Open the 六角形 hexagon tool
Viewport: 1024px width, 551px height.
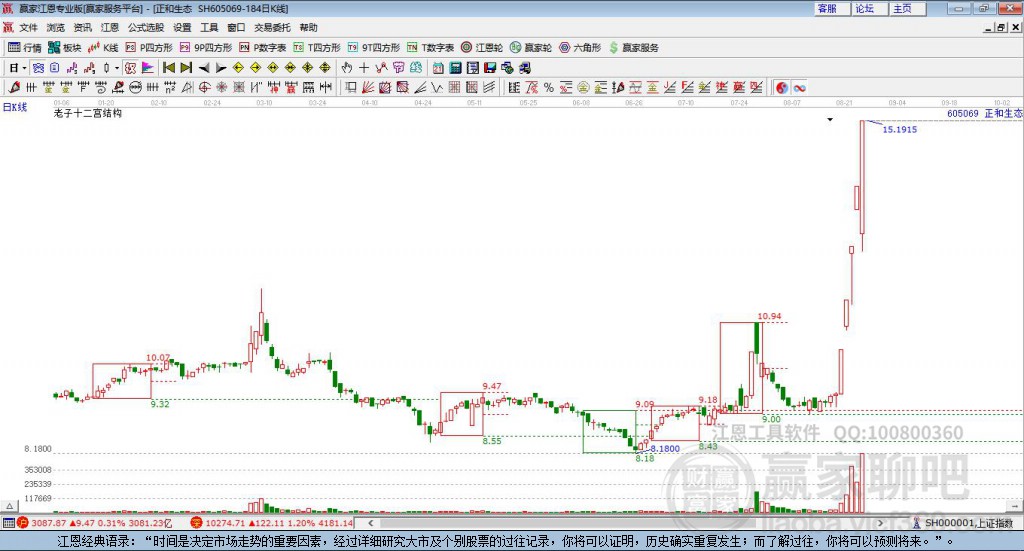(580, 48)
